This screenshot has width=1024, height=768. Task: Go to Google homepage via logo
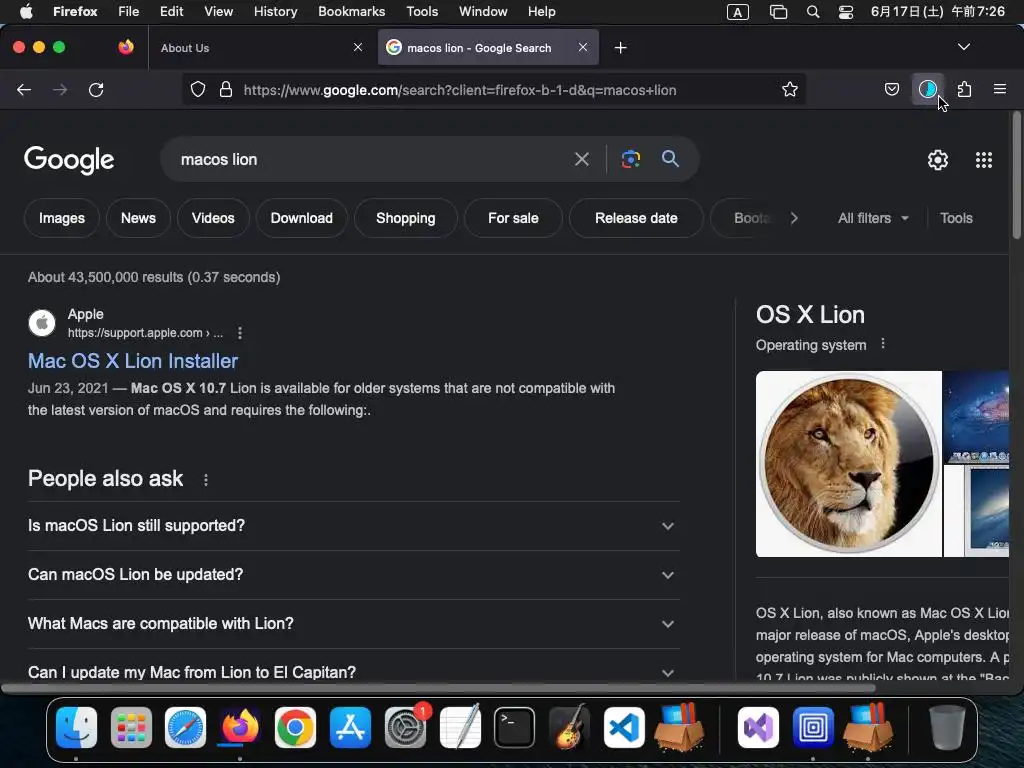click(x=69, y=160)
